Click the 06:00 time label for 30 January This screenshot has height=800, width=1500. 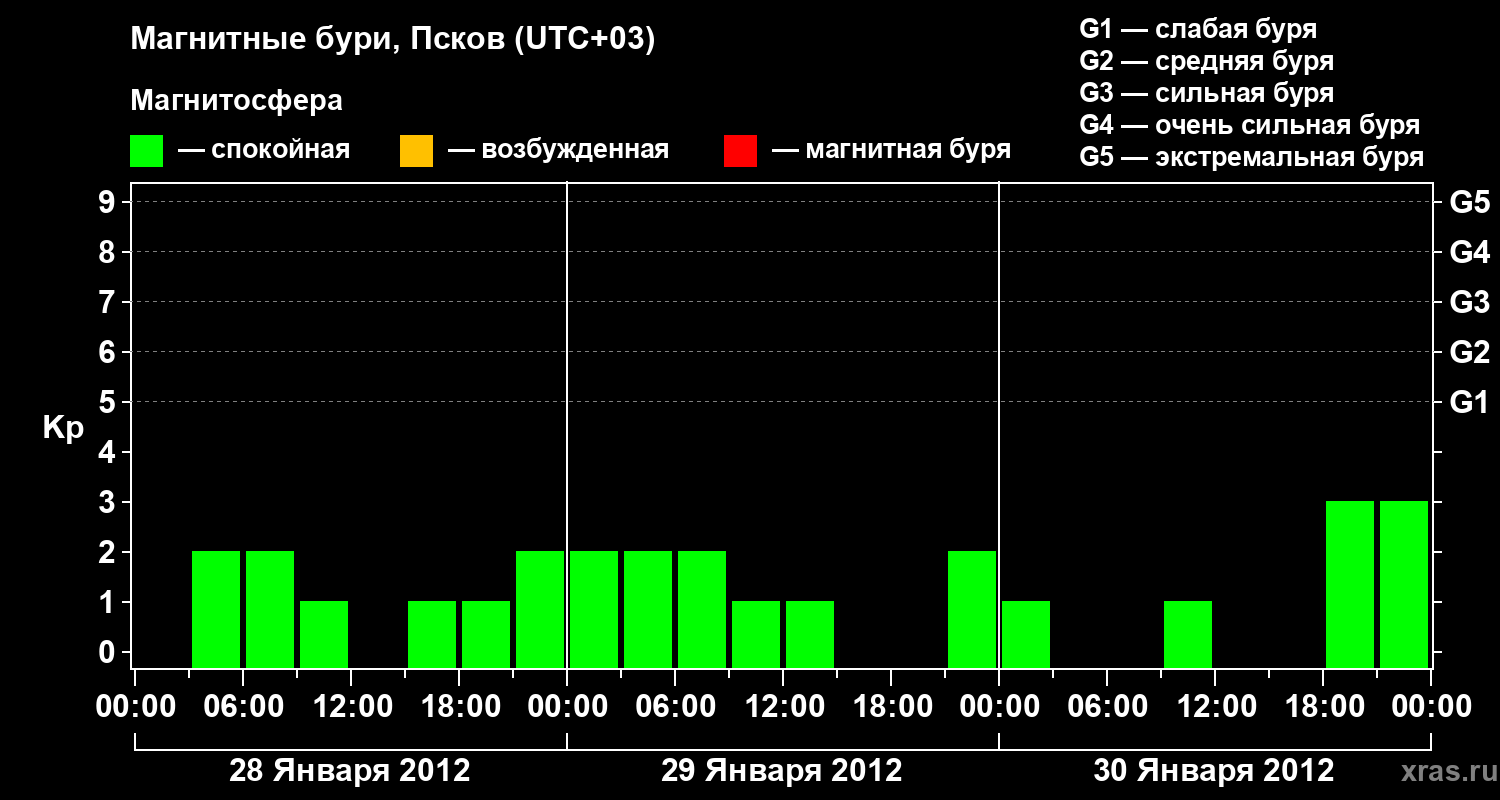[x=1107, y=707]
